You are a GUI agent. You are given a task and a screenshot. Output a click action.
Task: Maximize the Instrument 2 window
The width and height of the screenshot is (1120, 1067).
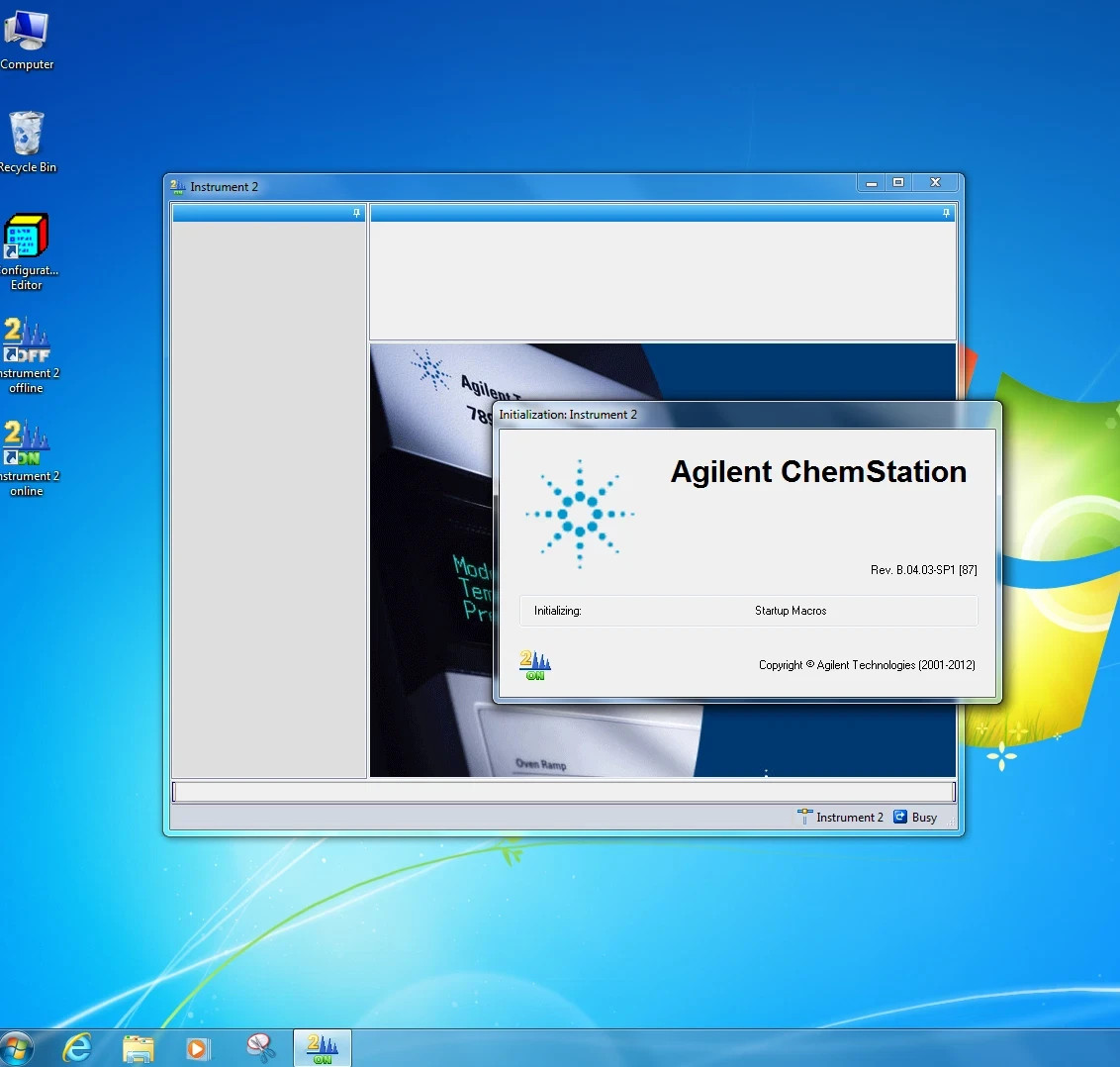[898, 183]
